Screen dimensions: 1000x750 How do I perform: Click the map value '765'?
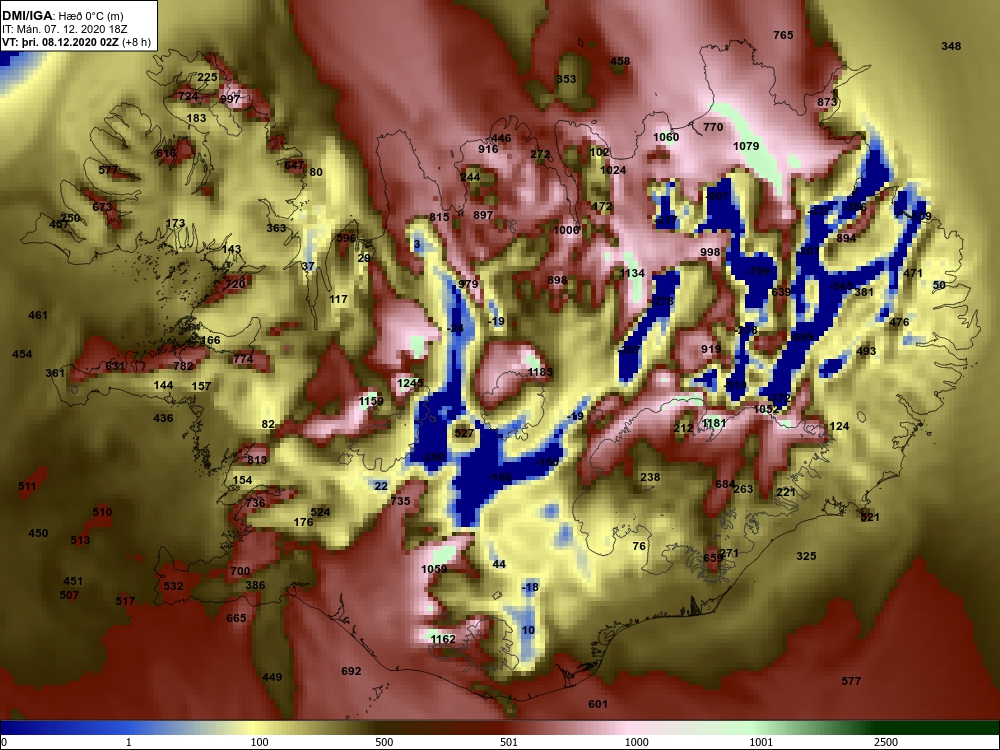tap(783, 35)
